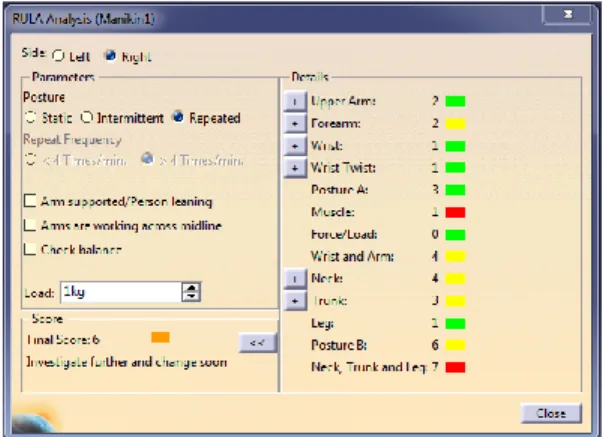Click the green Leg indicator
This screenshot has width=603, height=437.
click(x=455, y=323)
